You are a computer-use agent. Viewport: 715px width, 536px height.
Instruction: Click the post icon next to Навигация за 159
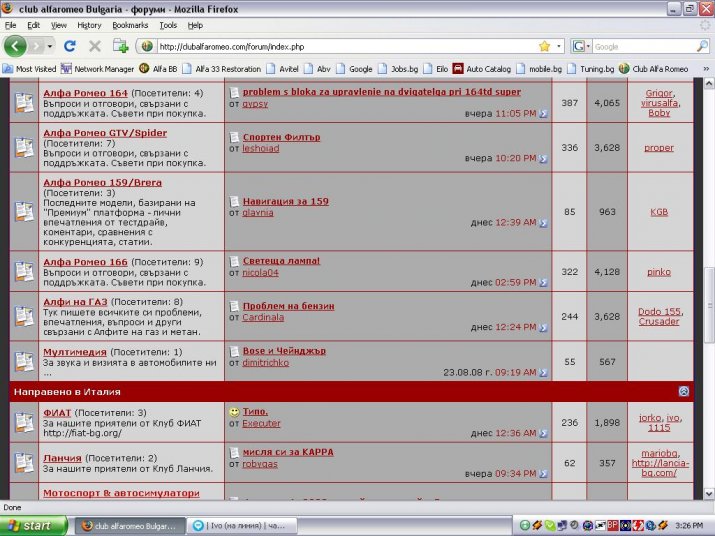pyautogui.click(x=234, y=201)
